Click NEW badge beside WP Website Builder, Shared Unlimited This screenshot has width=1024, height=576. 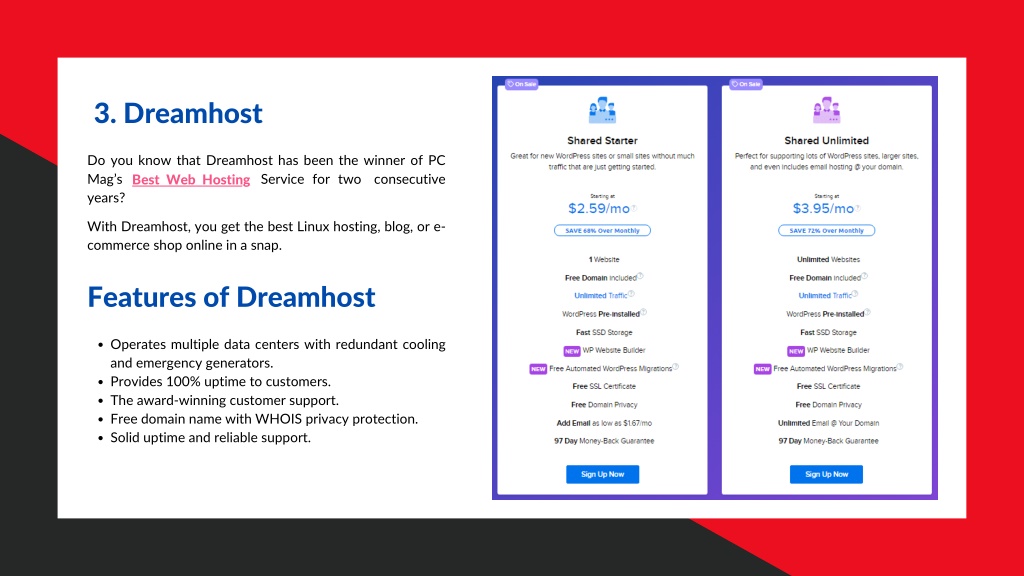click(x=795, y=351)
